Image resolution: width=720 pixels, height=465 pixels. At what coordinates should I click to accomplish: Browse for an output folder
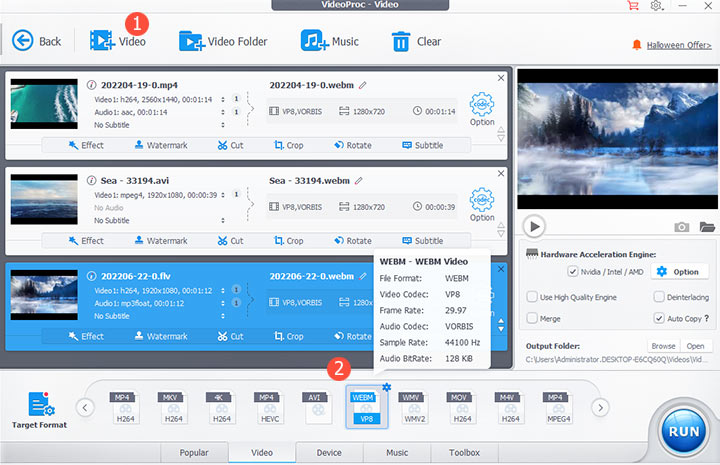click(663, 346)
